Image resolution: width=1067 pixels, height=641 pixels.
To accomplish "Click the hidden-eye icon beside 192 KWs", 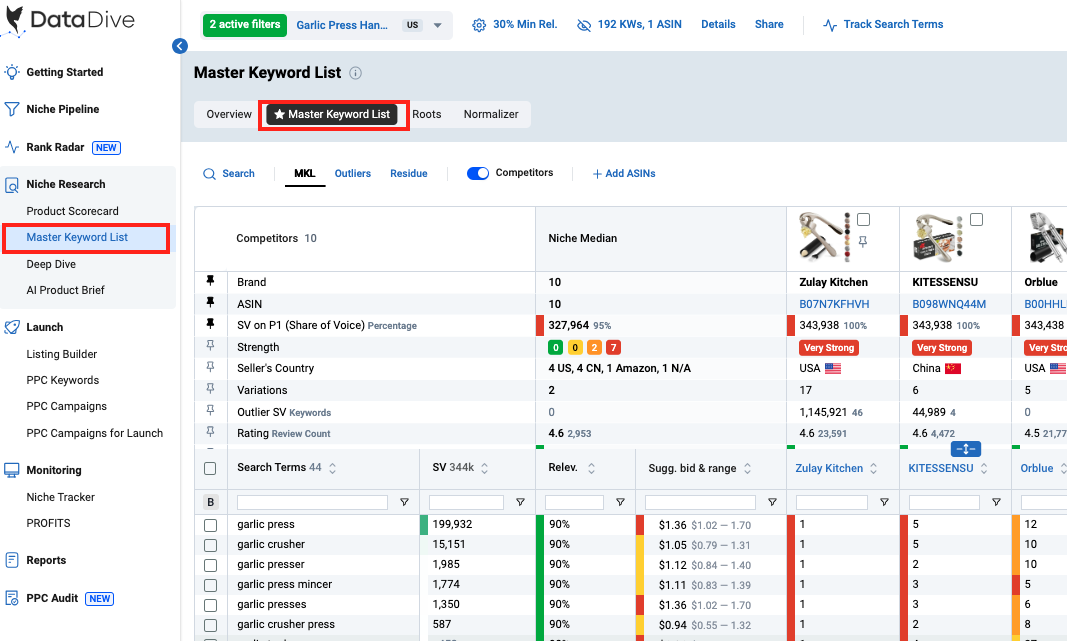I will pos(584,25).
